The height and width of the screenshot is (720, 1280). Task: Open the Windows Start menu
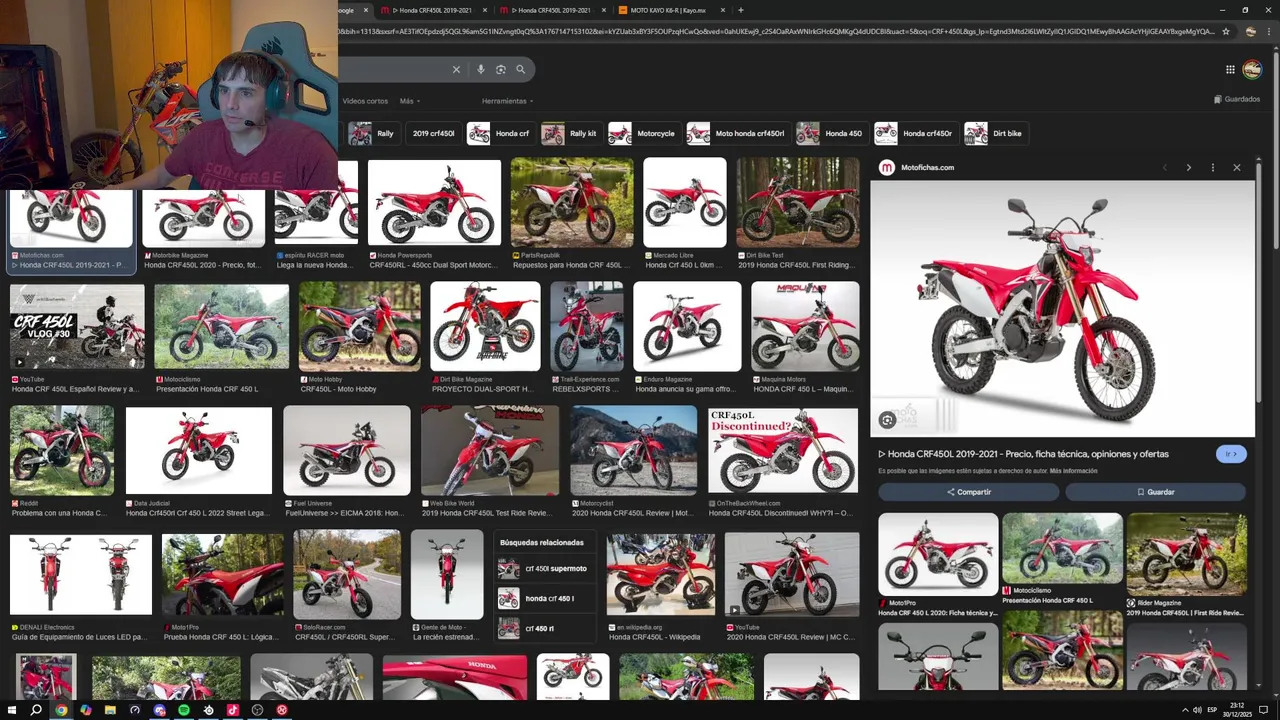tap(11, 710)
